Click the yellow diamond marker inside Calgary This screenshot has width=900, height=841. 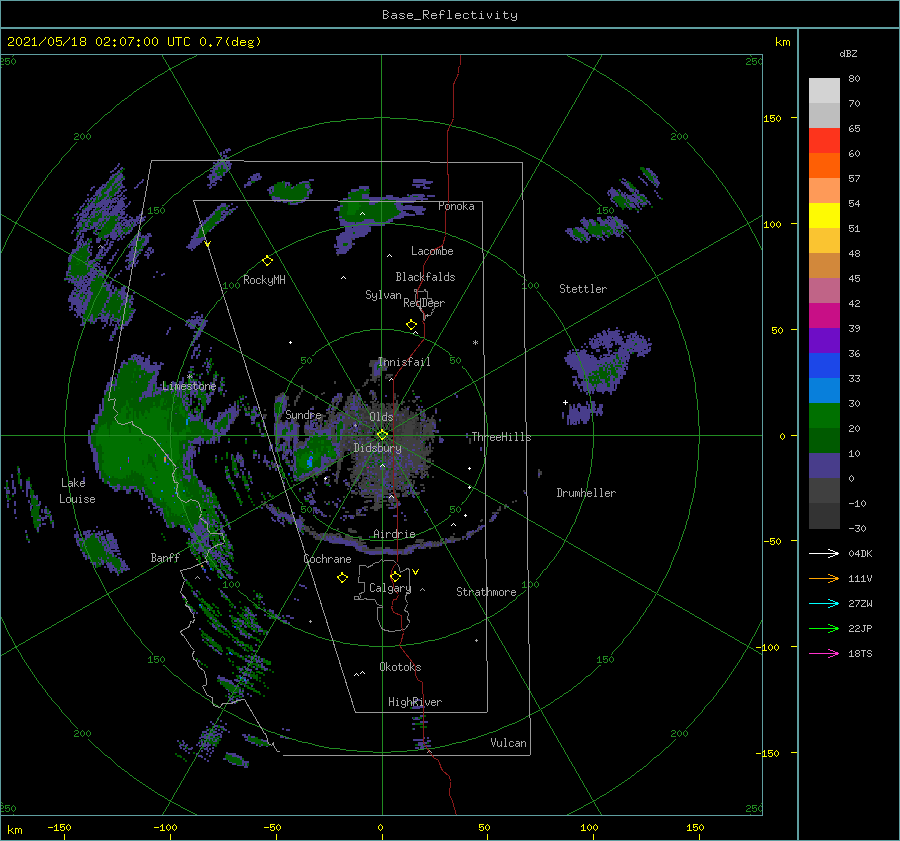395,576
